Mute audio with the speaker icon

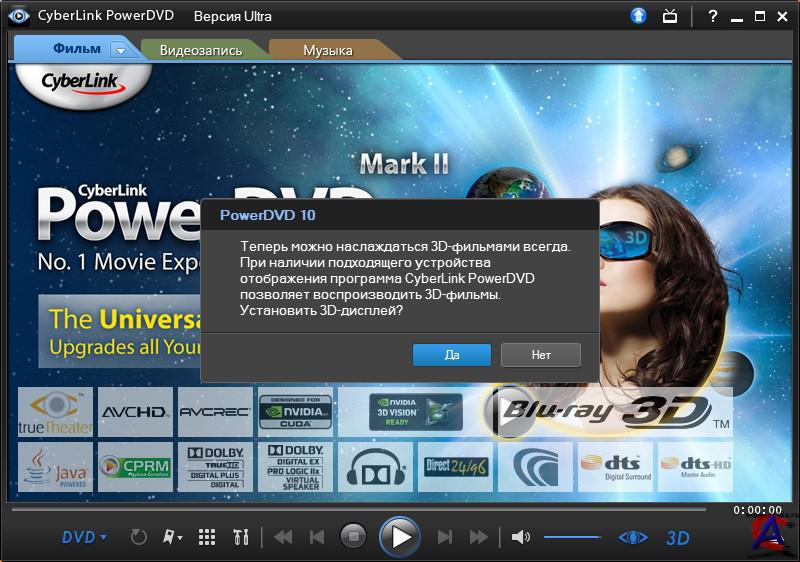[520, 537]
